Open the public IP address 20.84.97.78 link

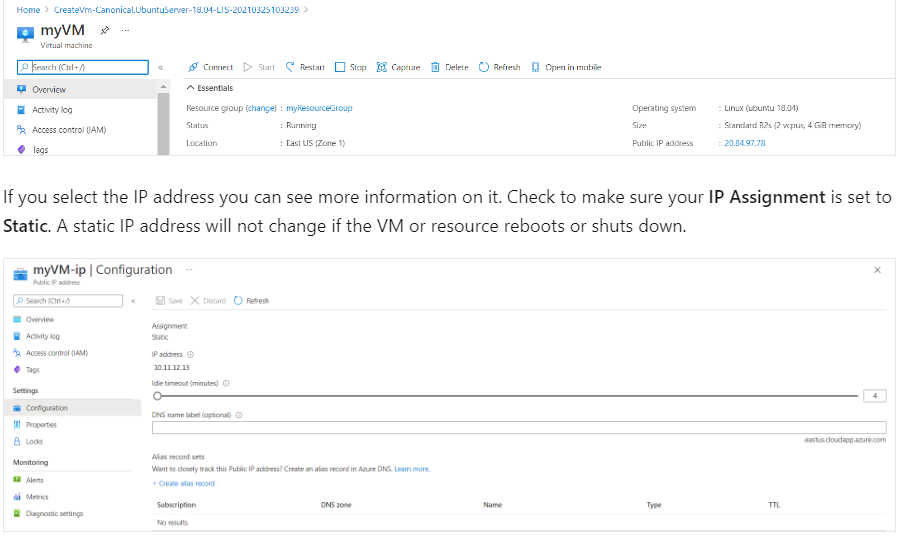[x=745, y=143]
